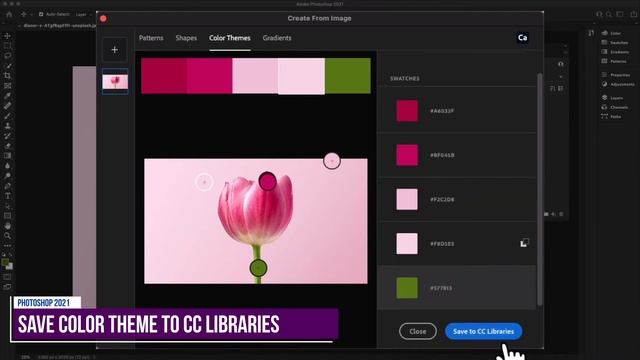Image resolution: width=640 pixels, height=360 pixels.
Task: Switch to the Patterns tab
Action: click(151, 38)
